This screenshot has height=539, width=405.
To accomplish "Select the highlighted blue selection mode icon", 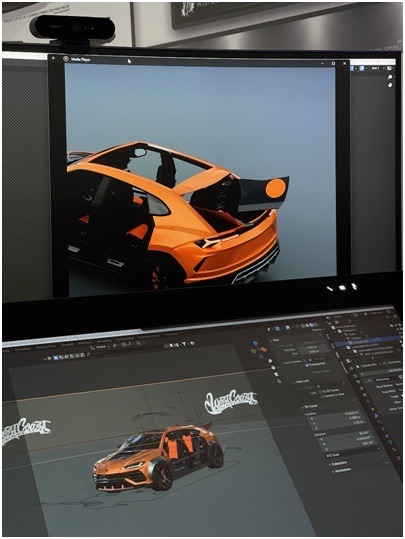I will pyautogui.click(x=55, y=357).
